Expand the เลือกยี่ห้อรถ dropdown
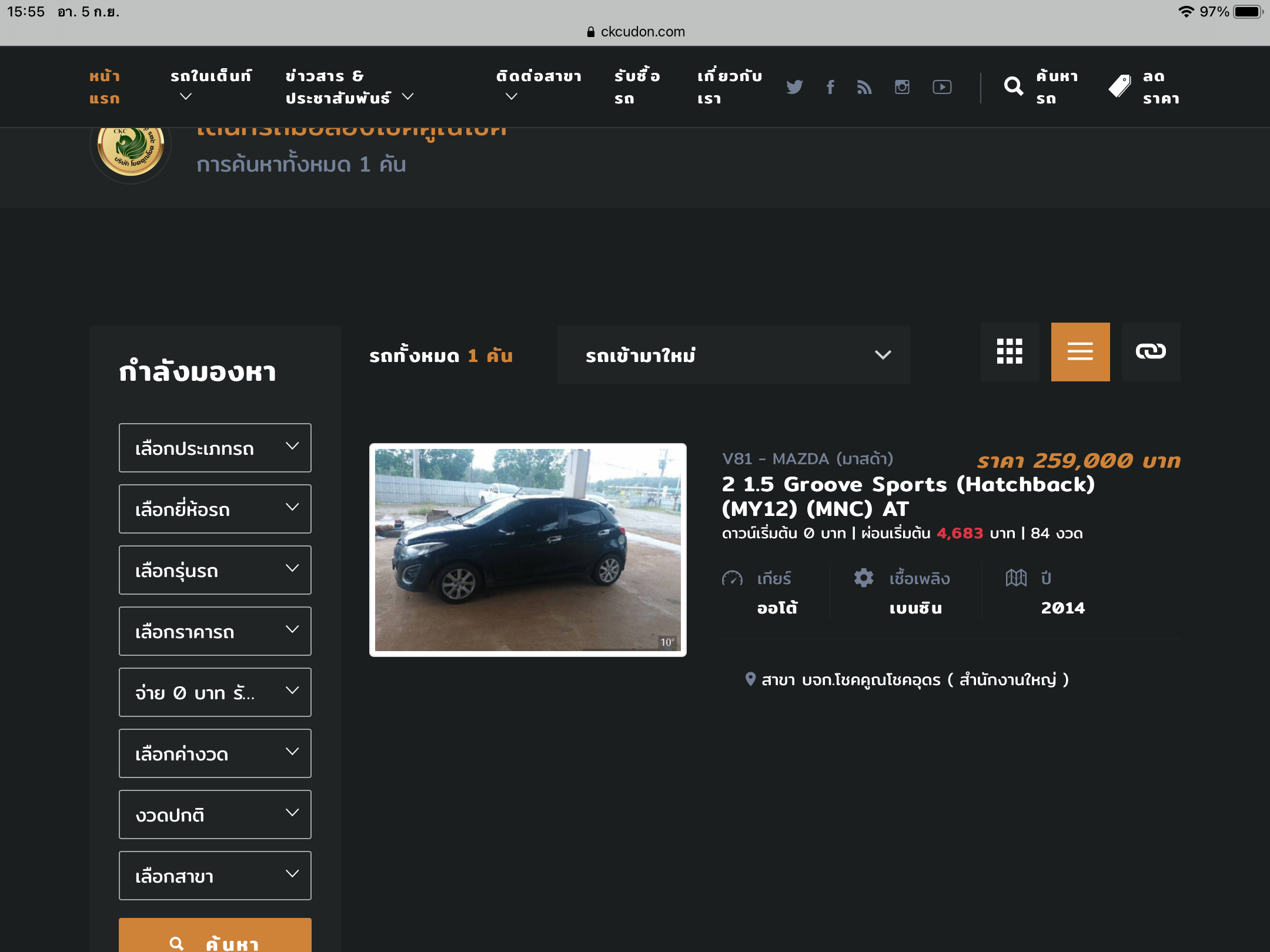This screenshot has height=952, width=1270. (215, 509)
